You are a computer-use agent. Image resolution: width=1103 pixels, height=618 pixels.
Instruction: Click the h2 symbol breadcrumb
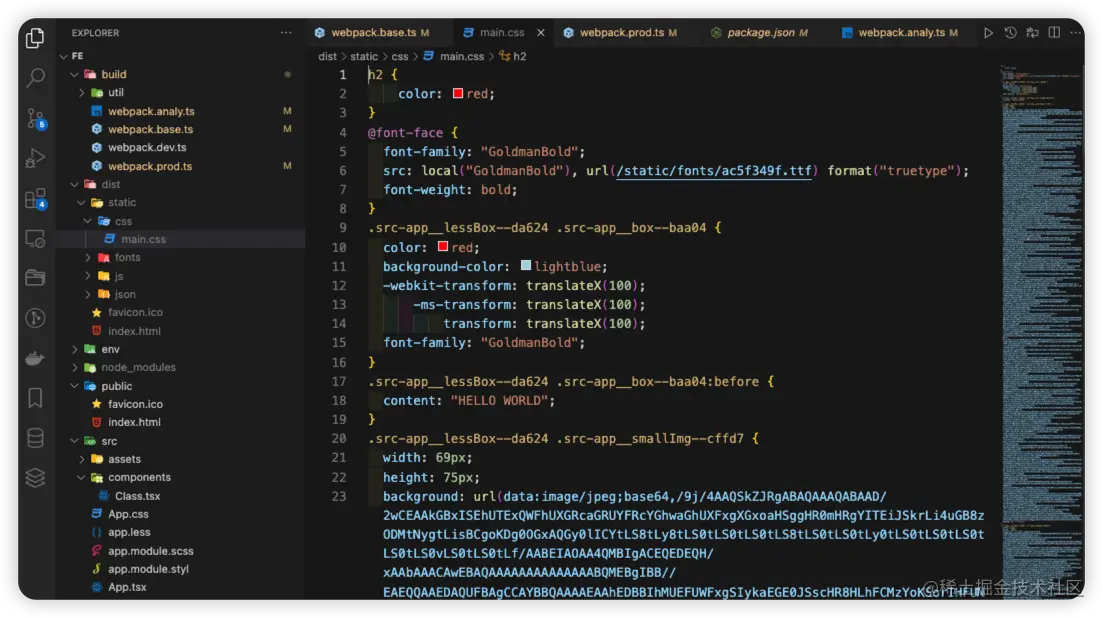(x=513, y=56)
